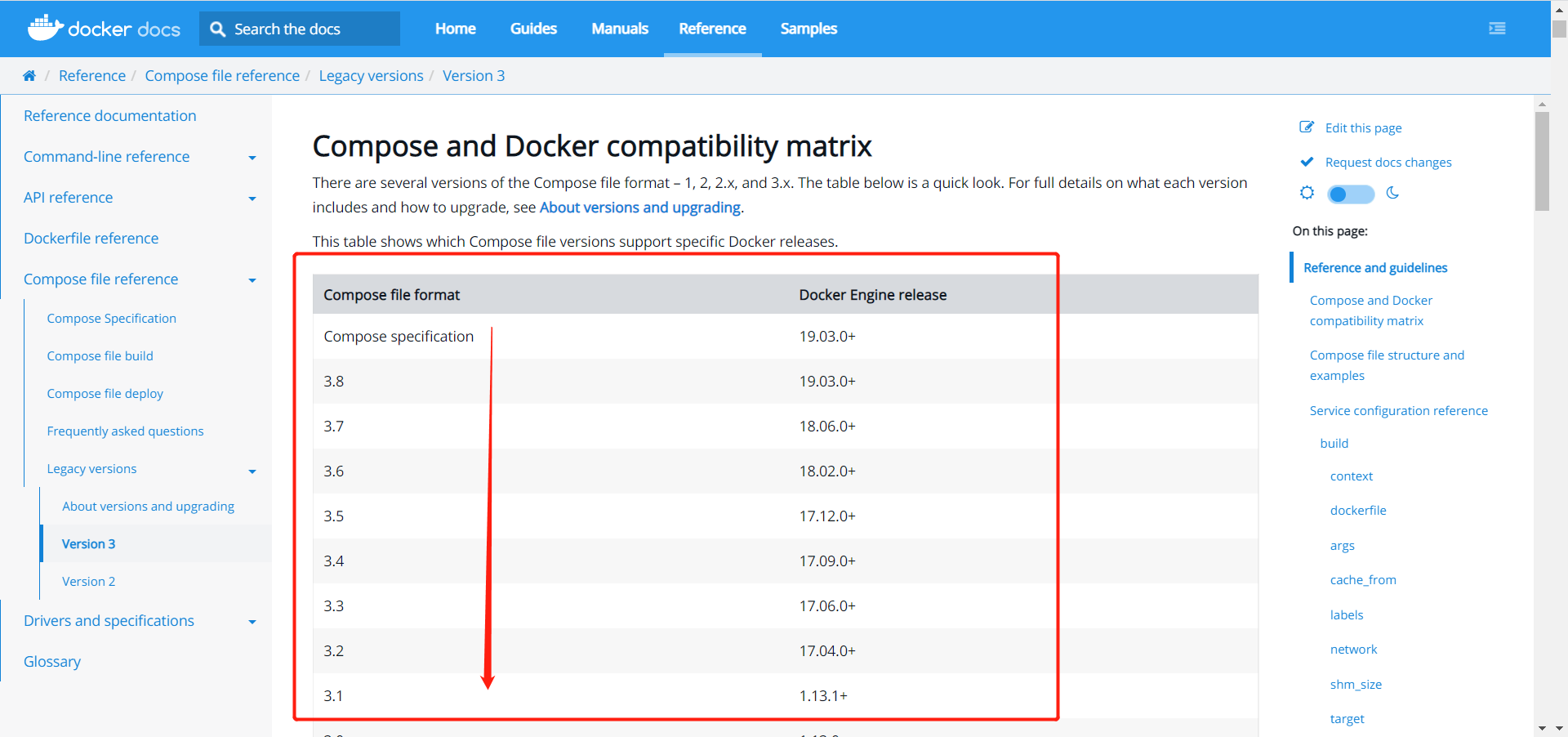Image resolution: width=1568 pixels, height=737 pixels.
Task: Switch to the Samples tab
Action: click(808, 29)
